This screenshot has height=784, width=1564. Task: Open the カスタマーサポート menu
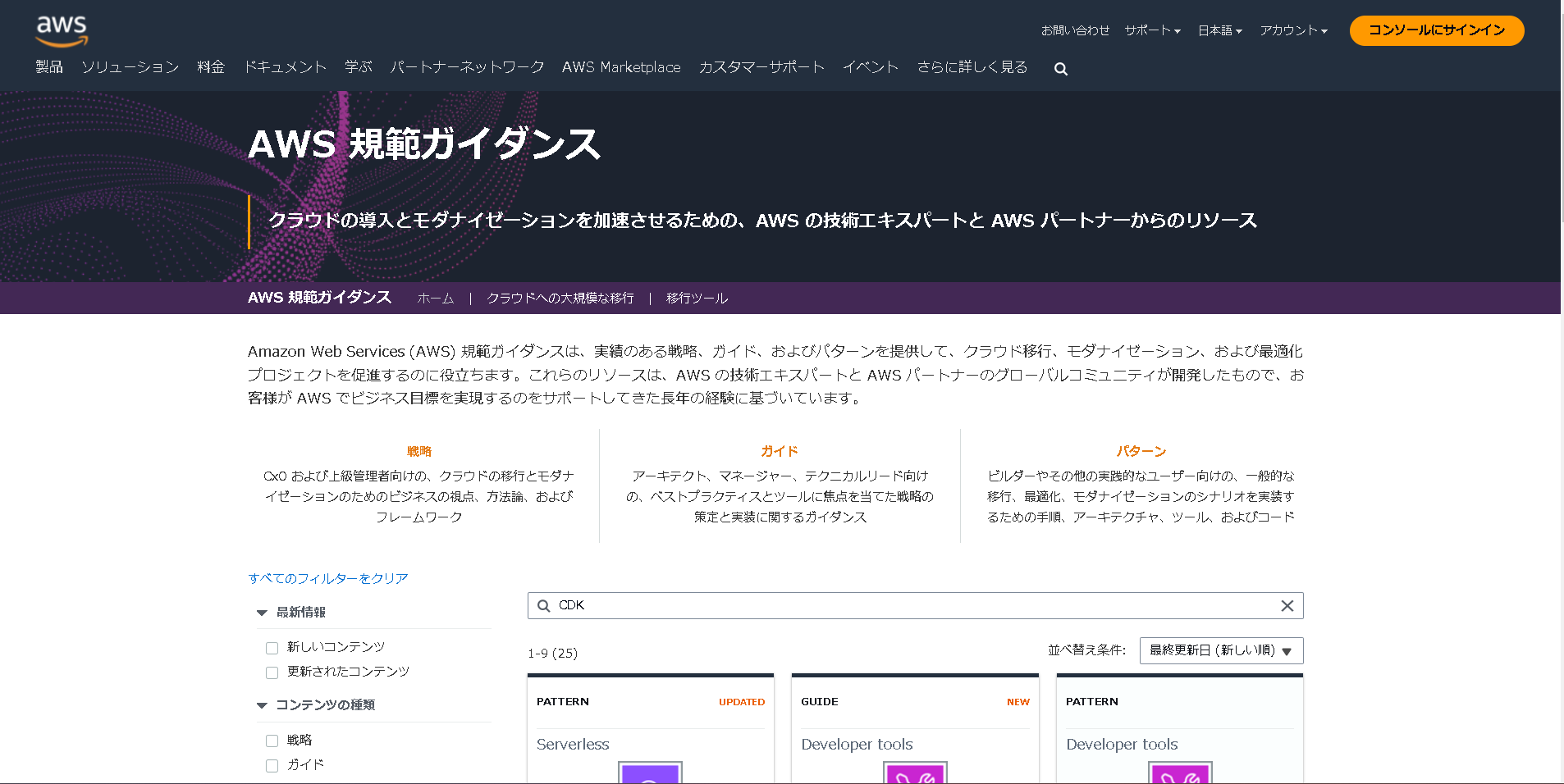tap(761, 67)
